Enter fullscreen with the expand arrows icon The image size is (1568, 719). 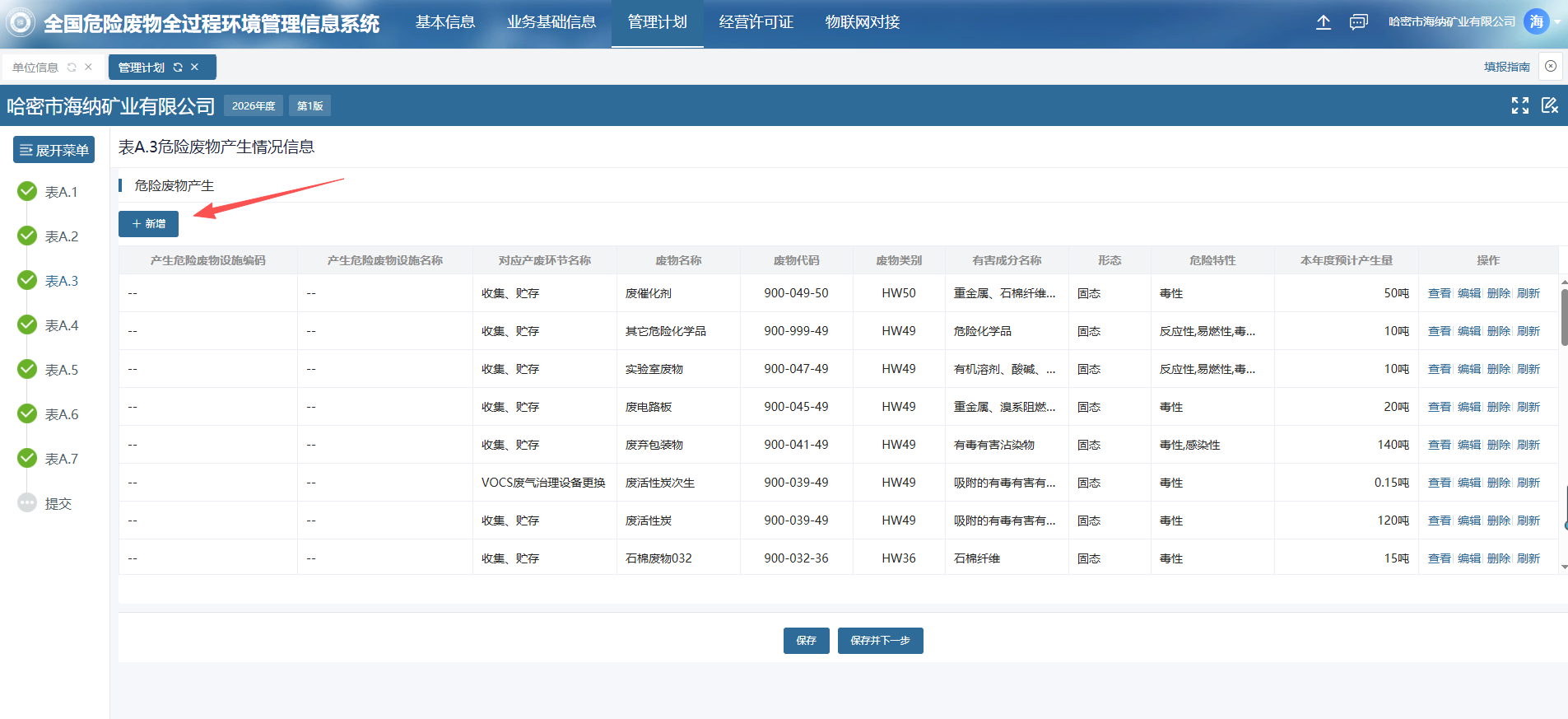[x=1519, y=105]
